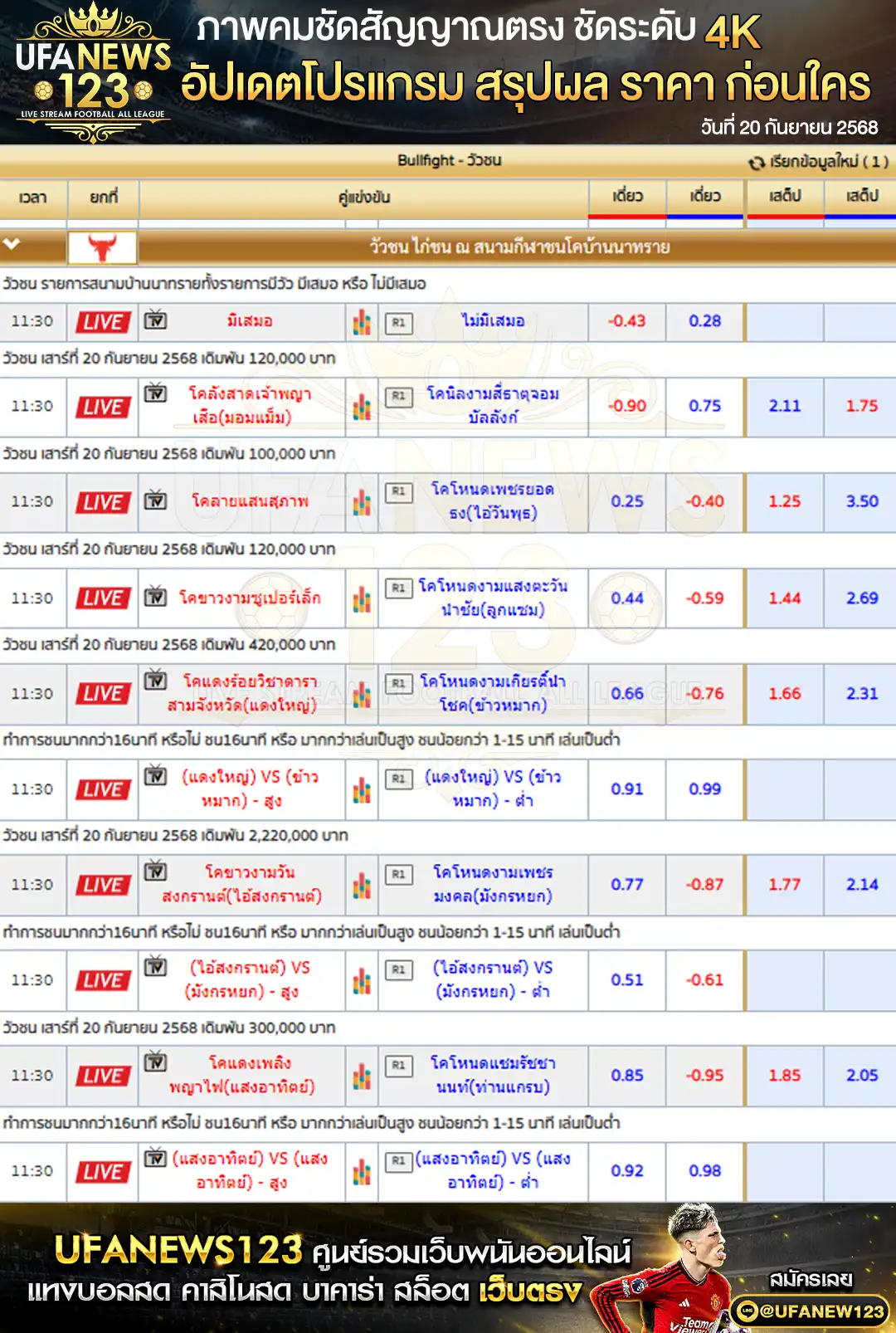Click the LIVE badge in the โคแดงร้อยวิชาดารา row
The height and width of the screenshot is (1333, 896).
click(103, 693)
